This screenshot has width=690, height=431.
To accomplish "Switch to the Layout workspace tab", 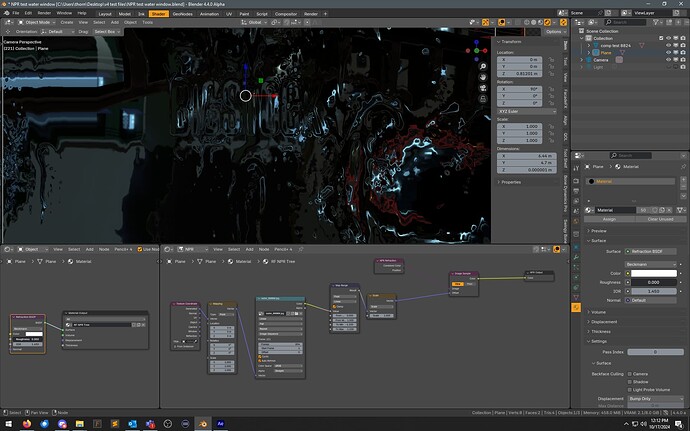I will point(105,14).
